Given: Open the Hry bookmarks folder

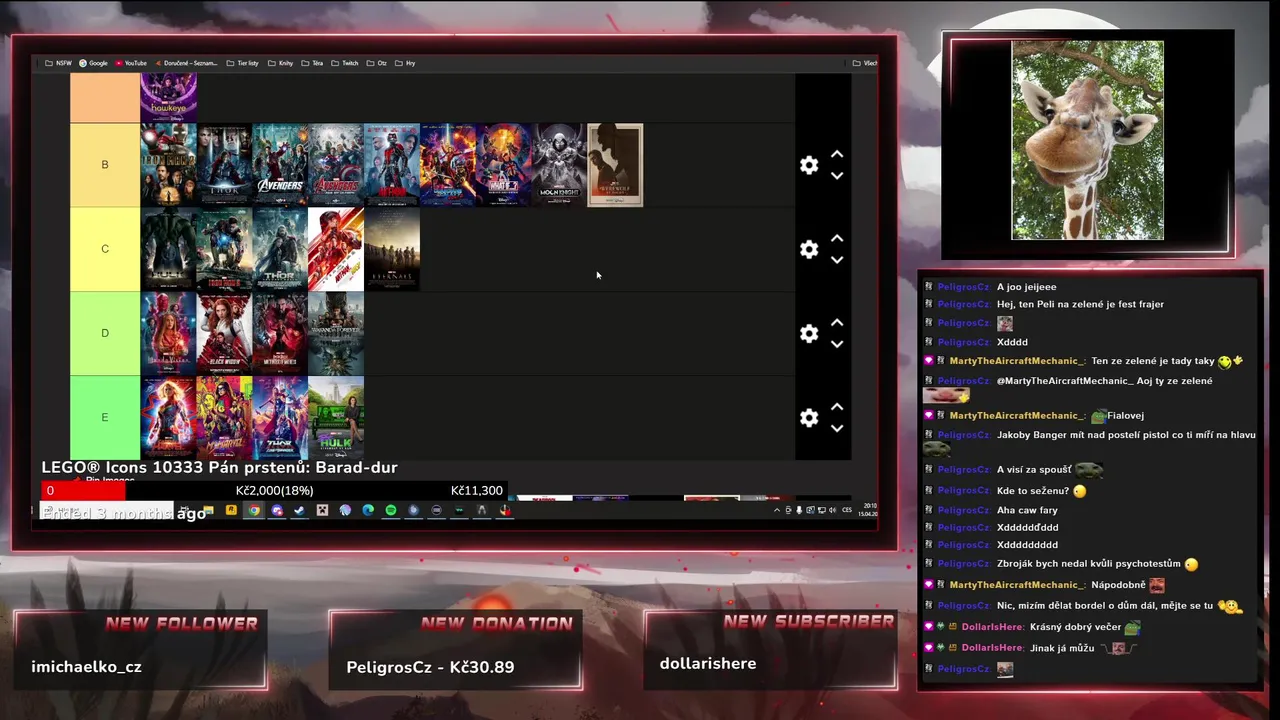Looking at the screenshot, I should coord(405,63).
